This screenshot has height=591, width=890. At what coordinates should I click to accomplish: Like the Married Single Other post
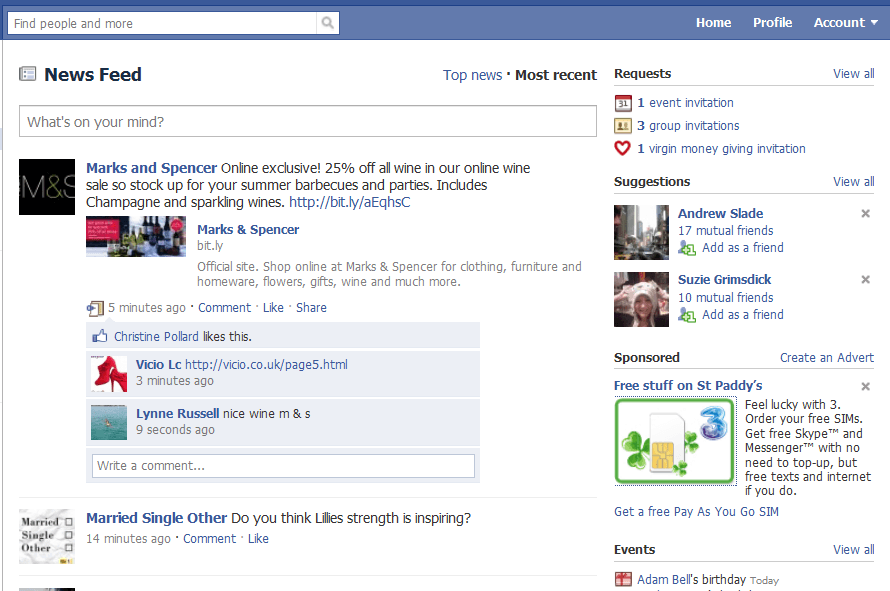tap(258, 539)
